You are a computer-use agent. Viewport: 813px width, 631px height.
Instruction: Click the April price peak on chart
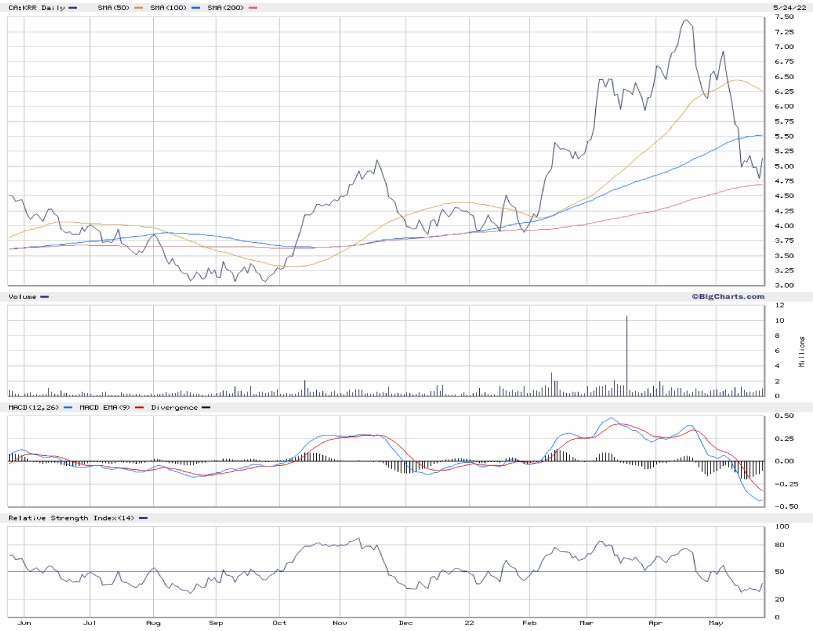[x=685, y=20]
